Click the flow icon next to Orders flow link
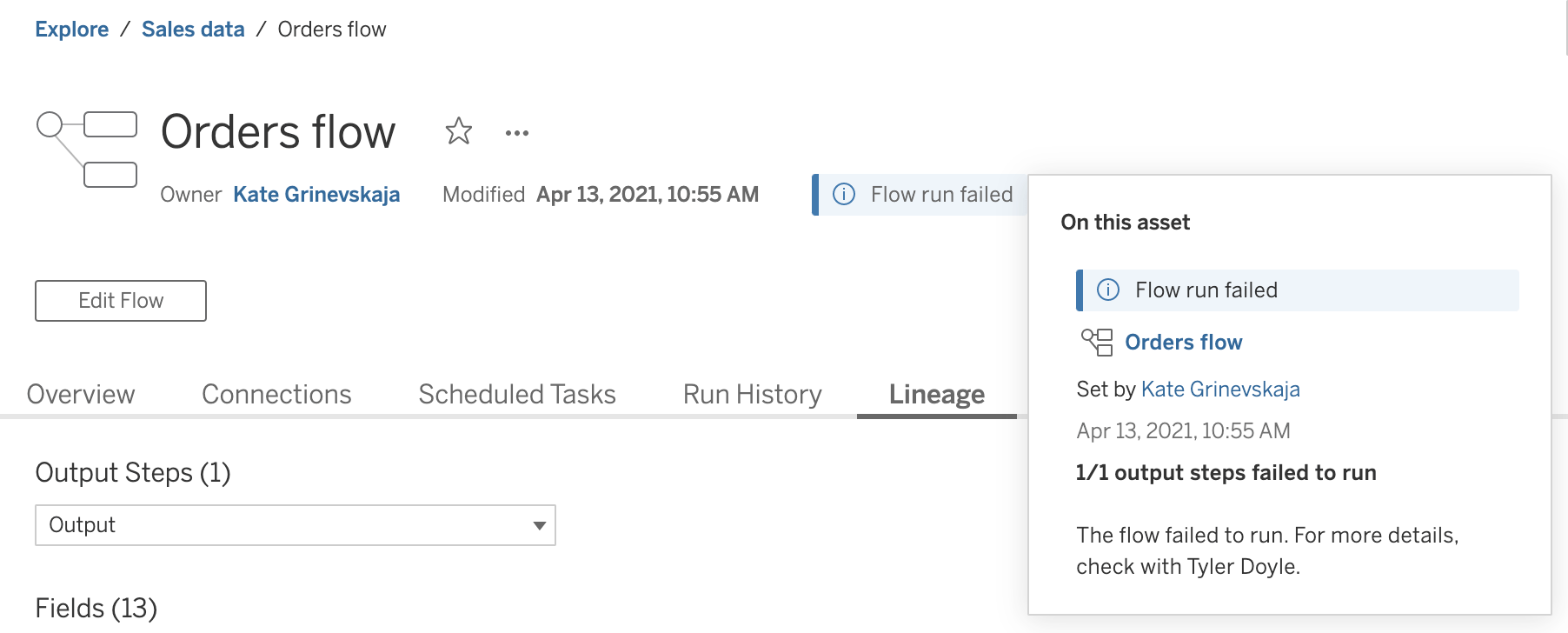This screenshot has width=1568, height=633. pos(1097,342)
